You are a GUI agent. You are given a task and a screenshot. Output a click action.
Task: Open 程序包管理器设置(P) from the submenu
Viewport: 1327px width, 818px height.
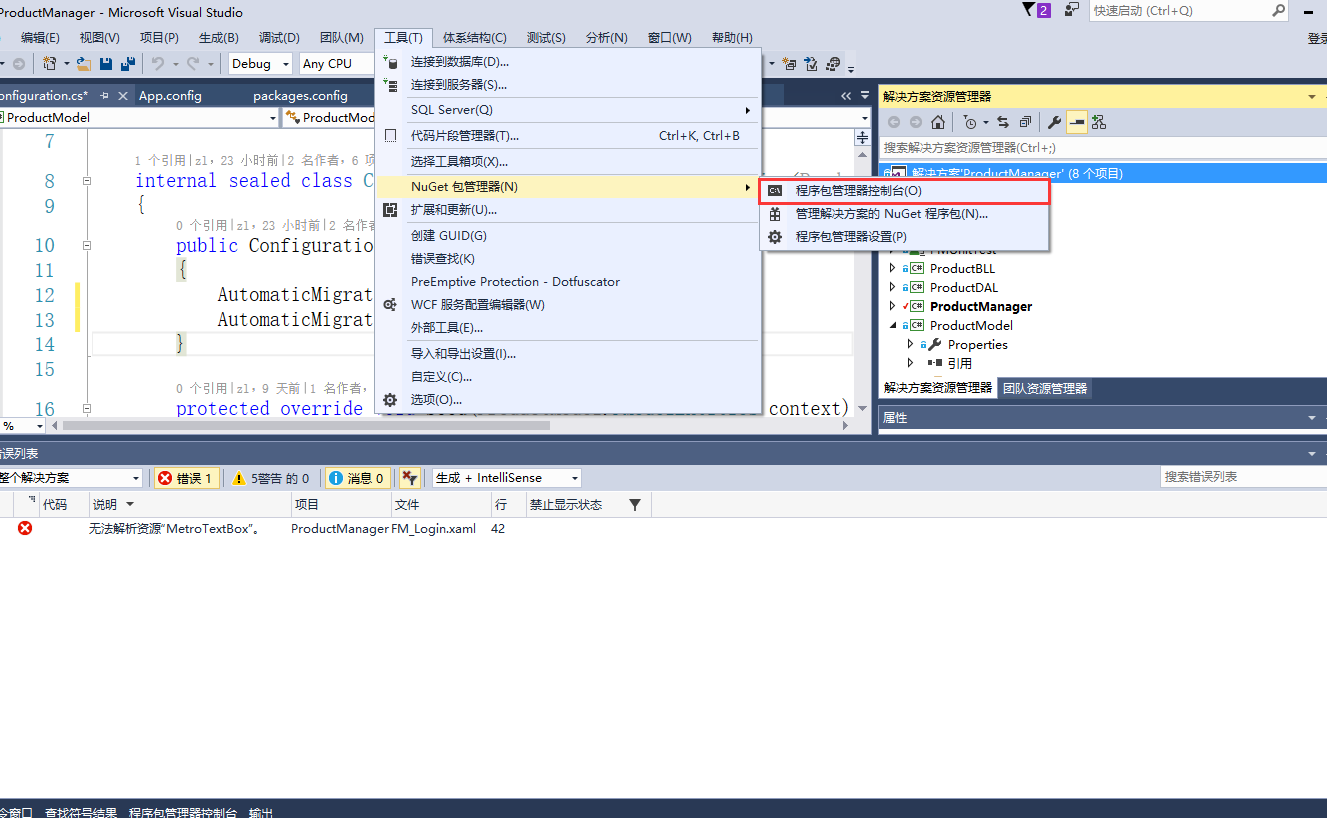pyautogui.click(x=905, y=237)
